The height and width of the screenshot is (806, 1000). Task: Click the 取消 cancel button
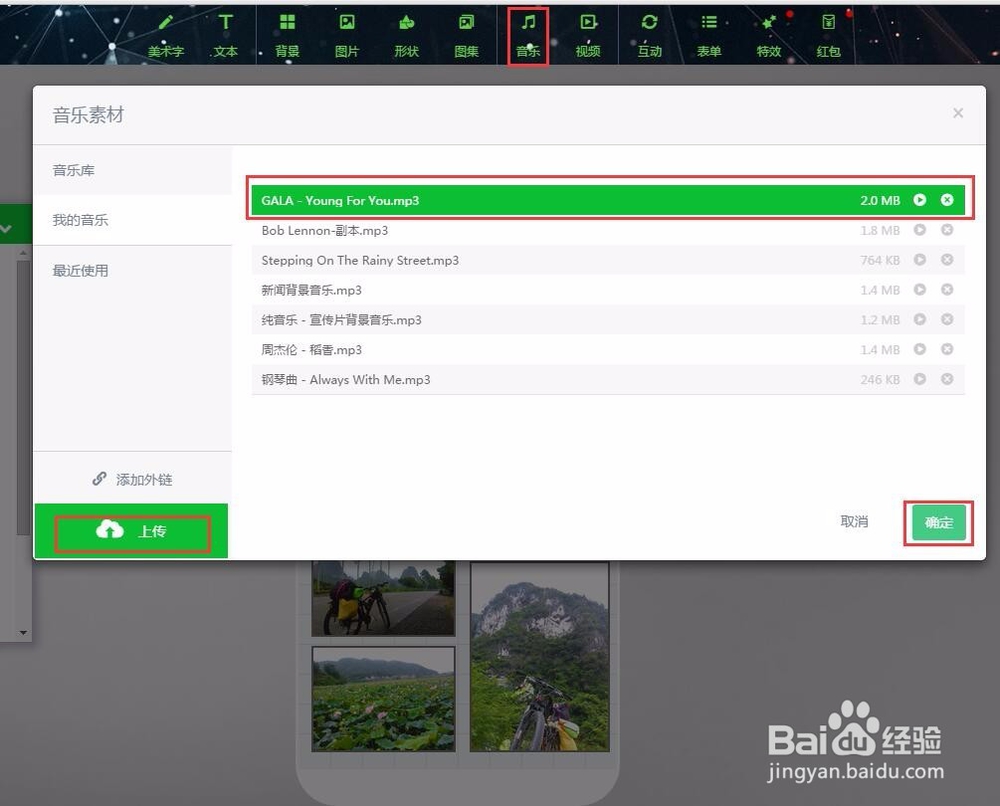tap(854, 522)
